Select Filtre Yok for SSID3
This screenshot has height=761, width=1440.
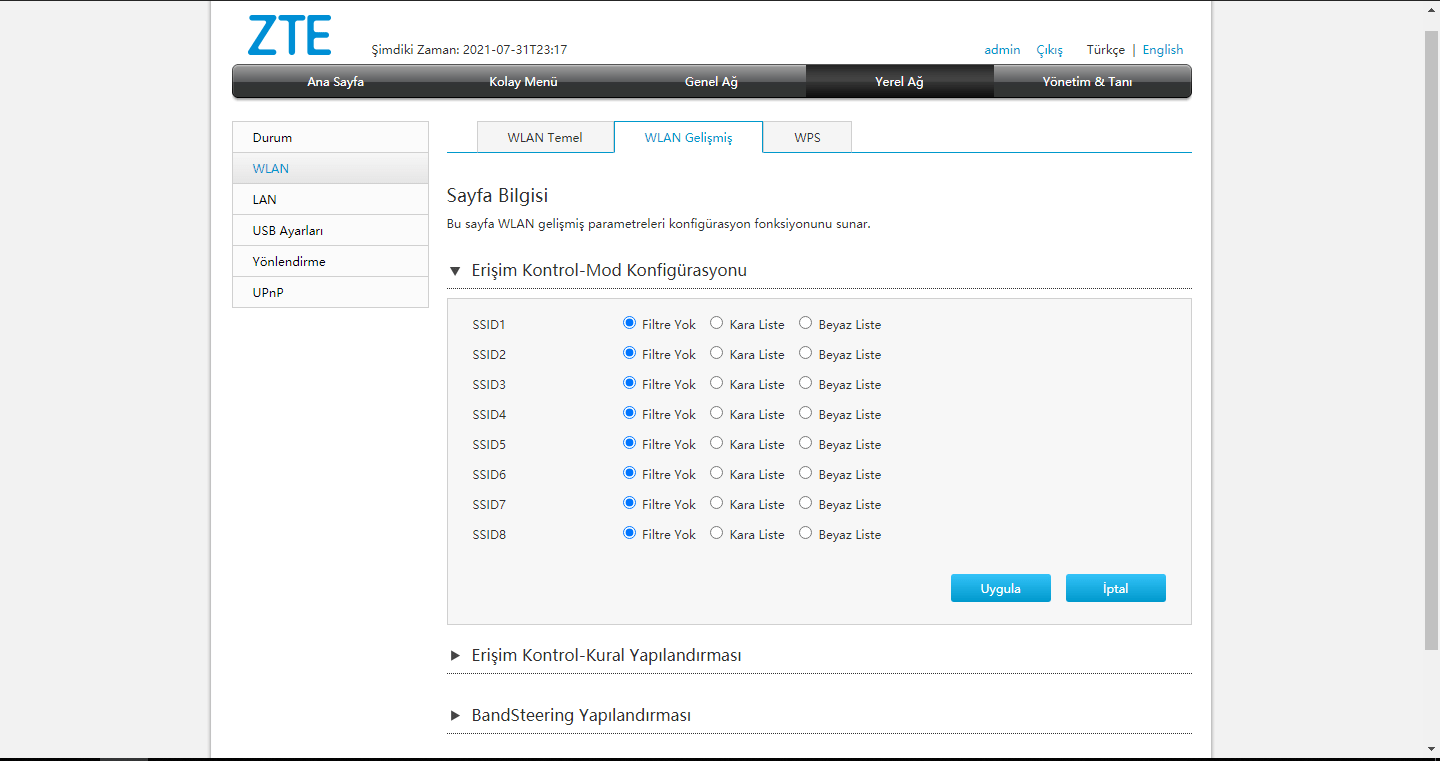point(629,383)
